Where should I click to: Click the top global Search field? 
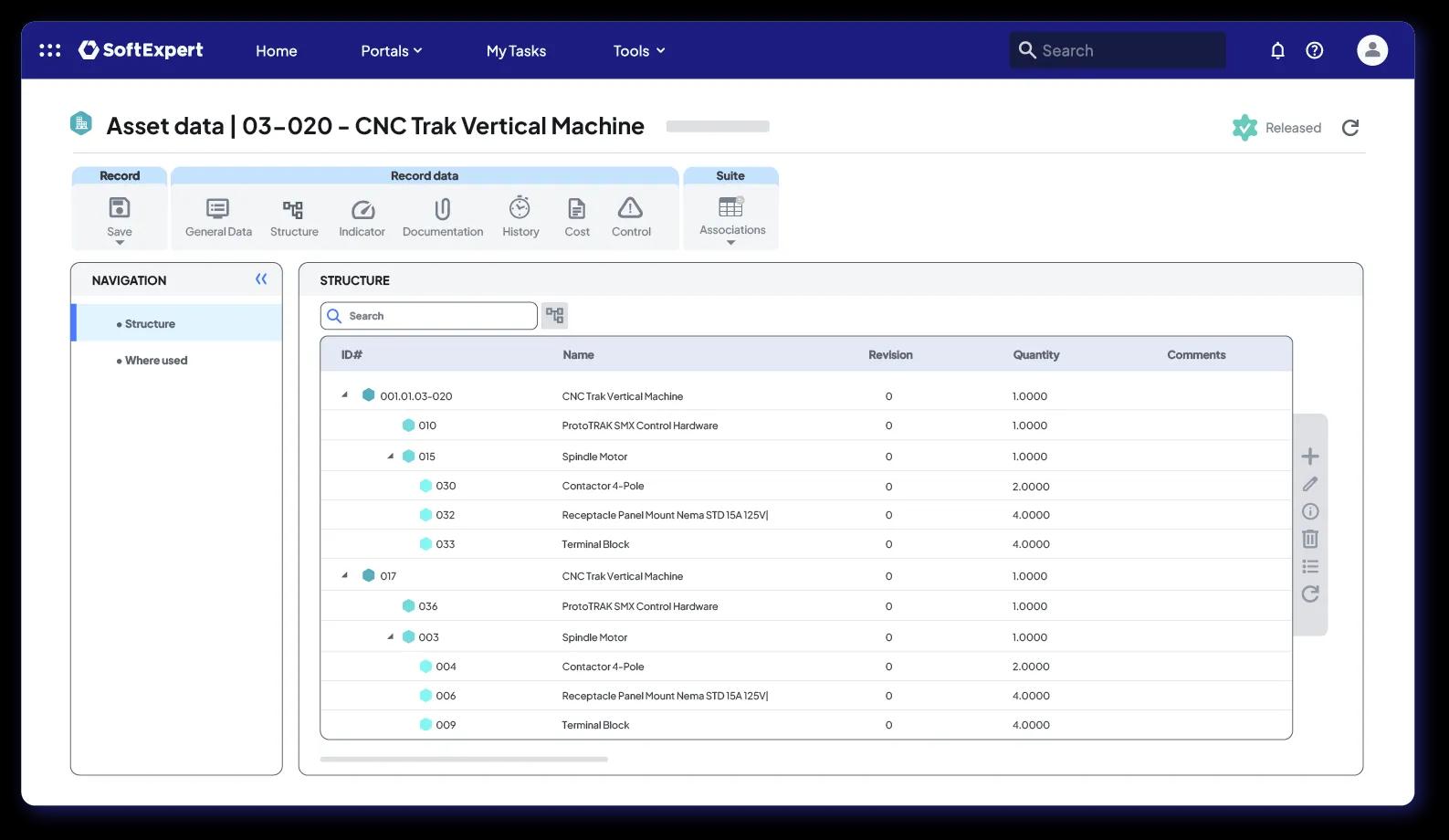coord(1118,50)
